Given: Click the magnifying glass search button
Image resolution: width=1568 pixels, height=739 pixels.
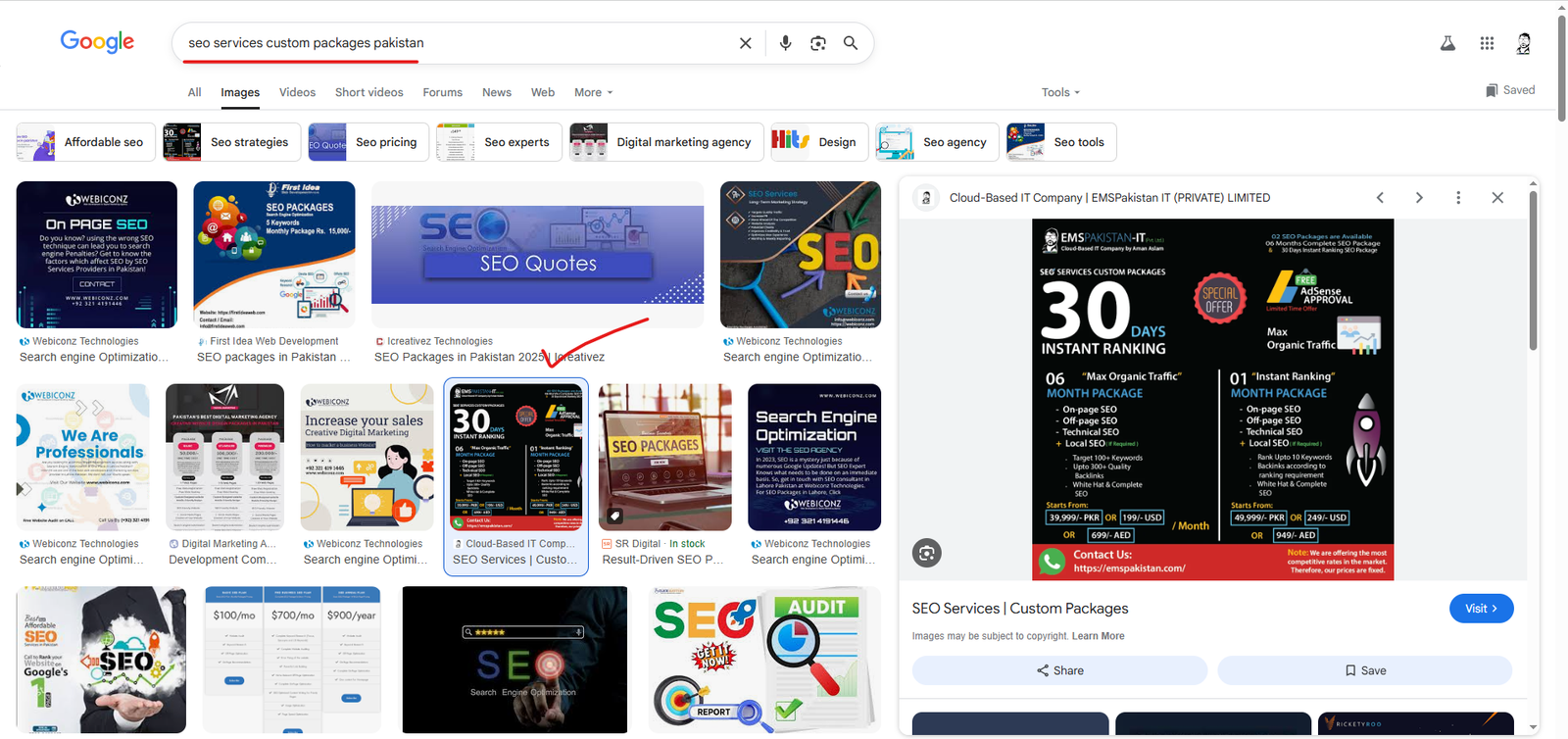Looking at the screenshot, I should (851, 43).
